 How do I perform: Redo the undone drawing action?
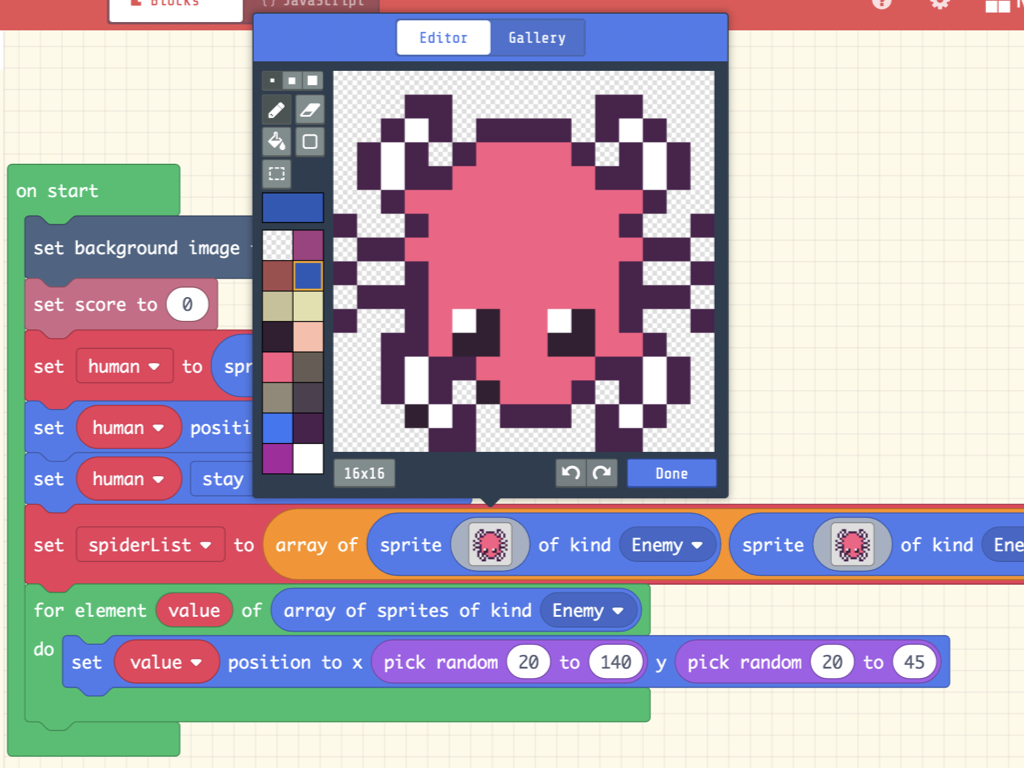click(x=602, y=473)
